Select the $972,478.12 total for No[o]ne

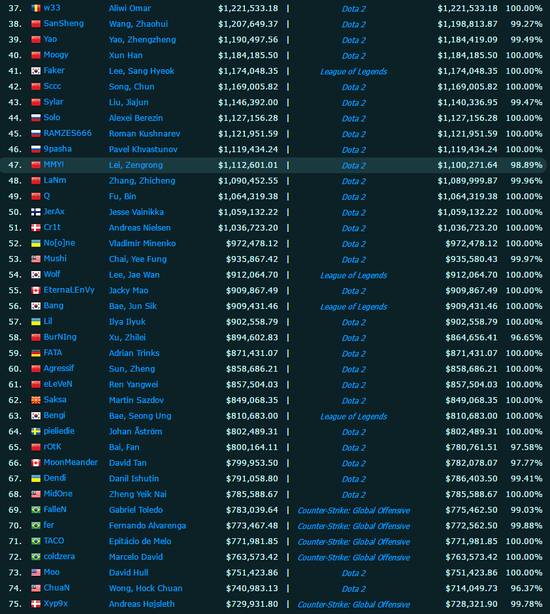[252, 243]
